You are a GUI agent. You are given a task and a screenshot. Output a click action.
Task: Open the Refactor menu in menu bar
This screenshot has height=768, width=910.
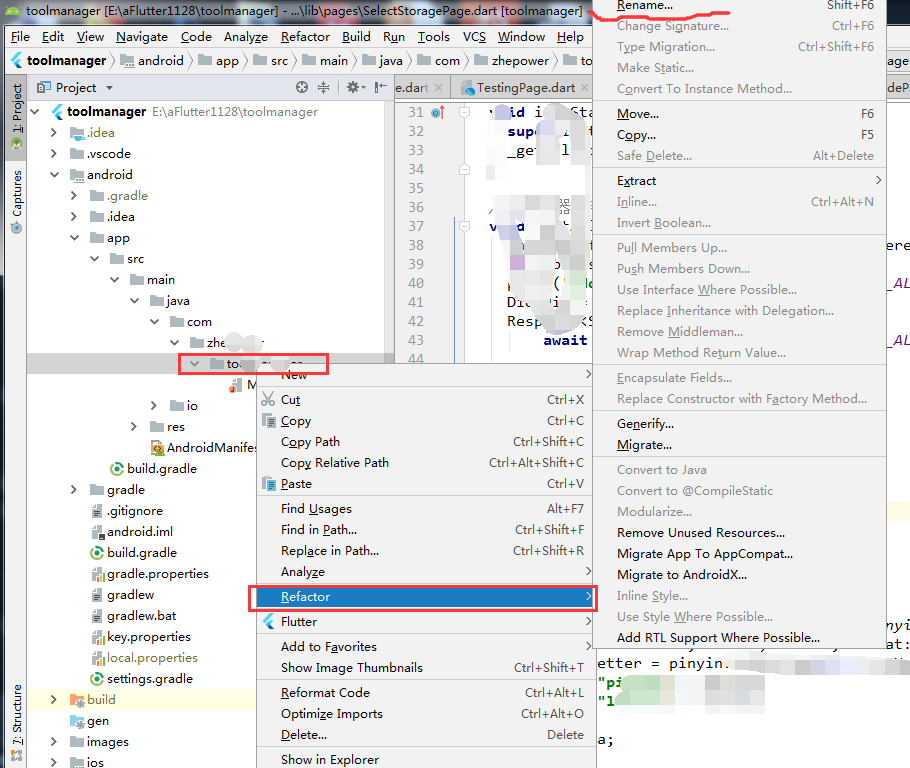tap(305, 37)
